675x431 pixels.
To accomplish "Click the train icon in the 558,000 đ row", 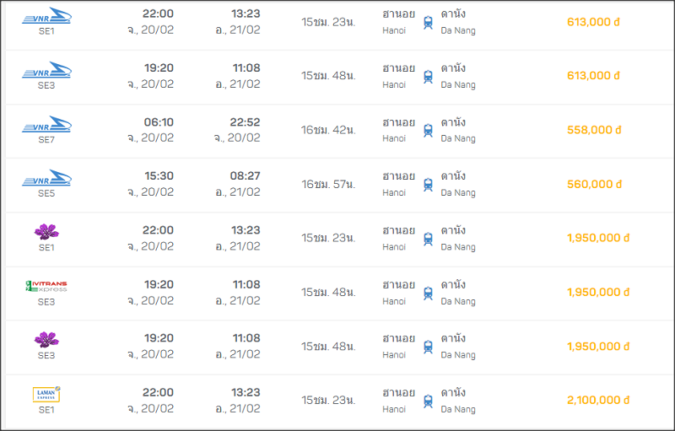I will (x=428, y=130).
